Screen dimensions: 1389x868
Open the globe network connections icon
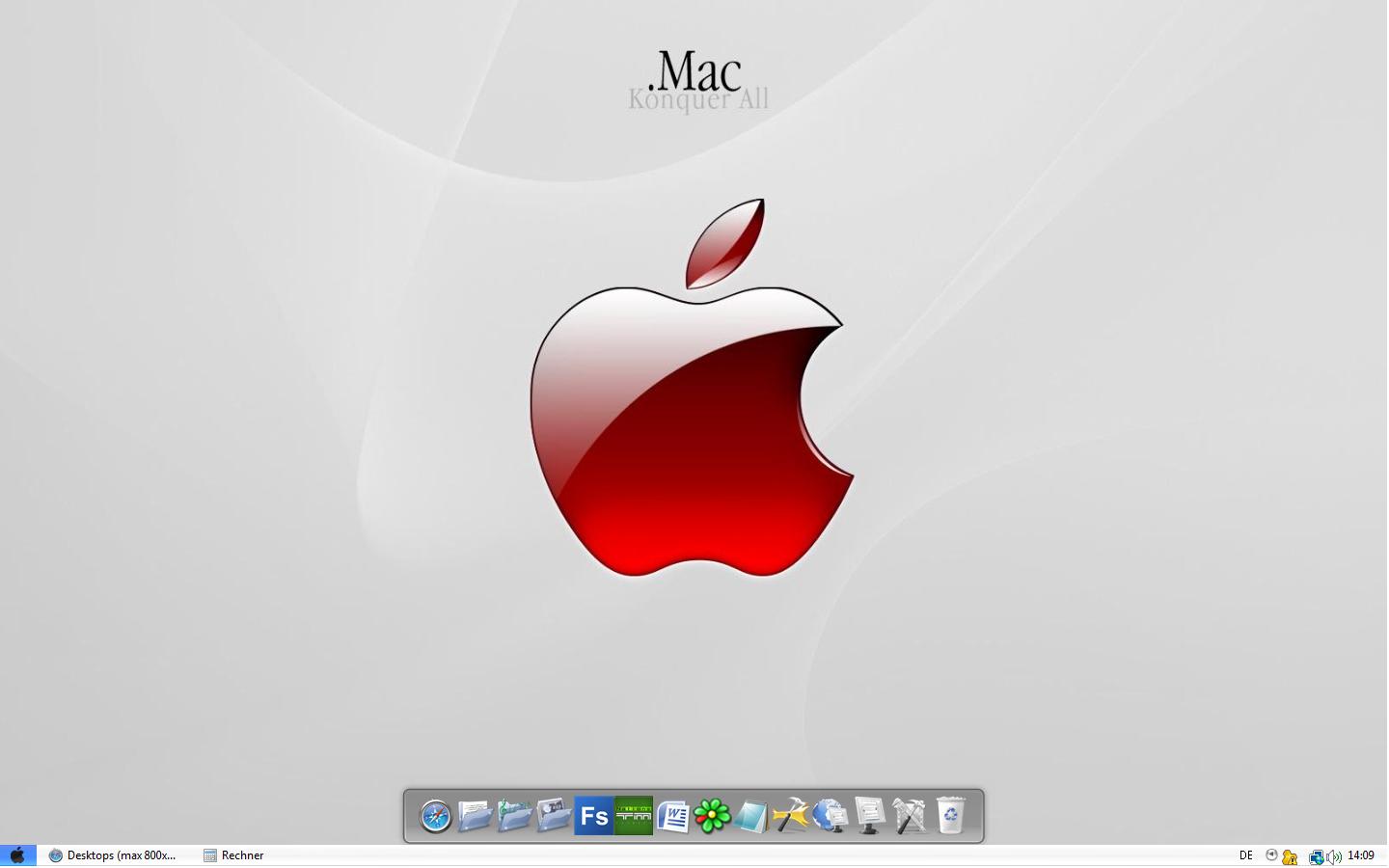(830, 816)
